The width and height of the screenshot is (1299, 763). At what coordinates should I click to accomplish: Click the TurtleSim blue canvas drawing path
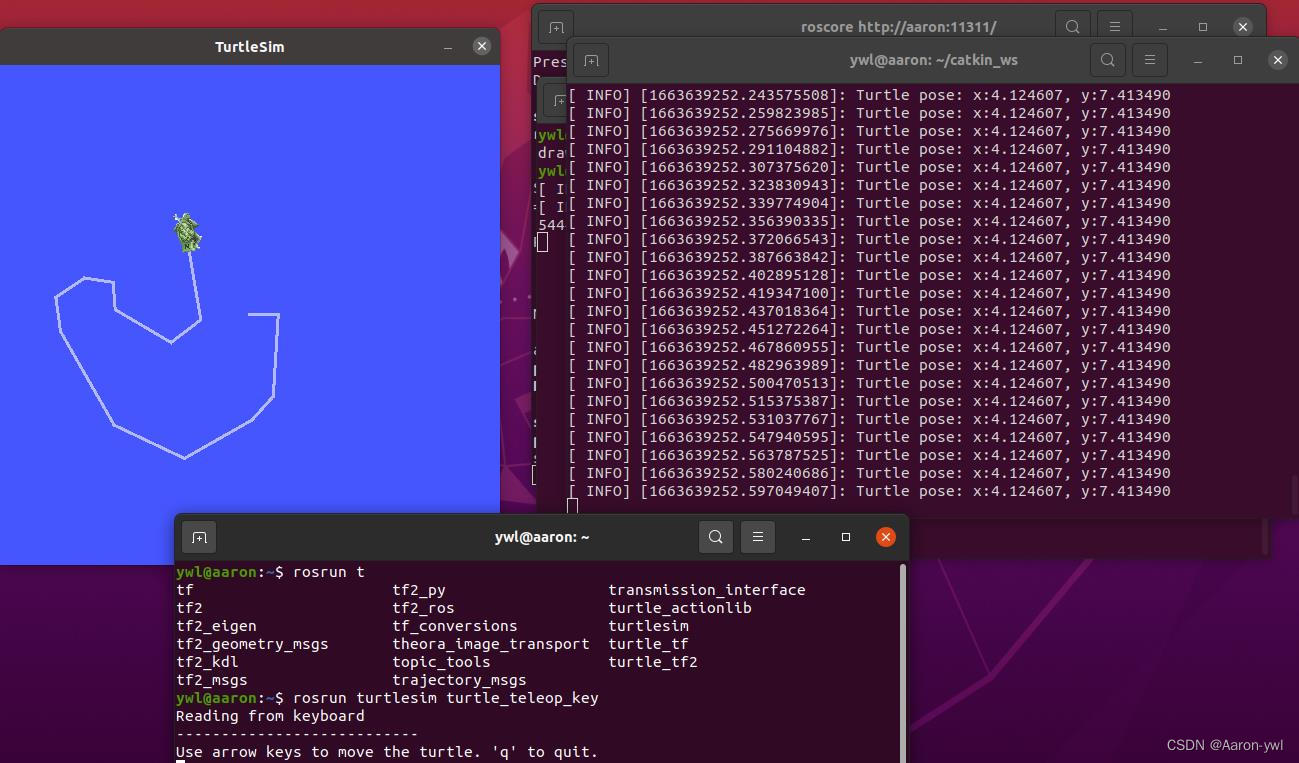coord(166,356)
